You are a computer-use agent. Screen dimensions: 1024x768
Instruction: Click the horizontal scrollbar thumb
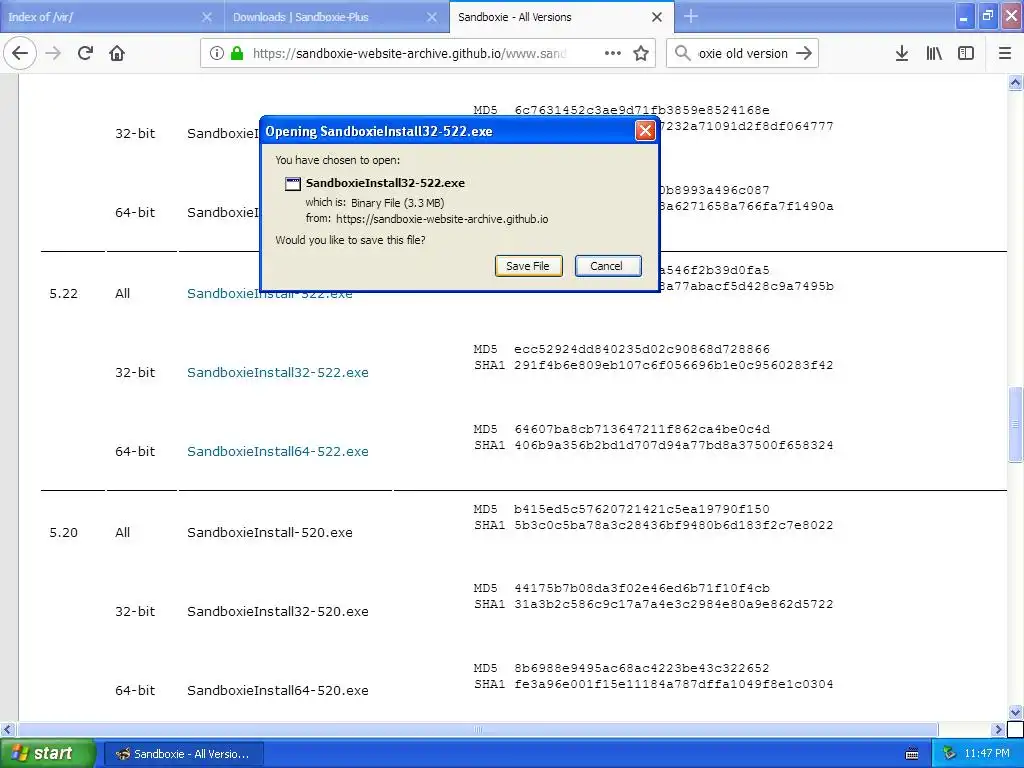tap(478, 729)
